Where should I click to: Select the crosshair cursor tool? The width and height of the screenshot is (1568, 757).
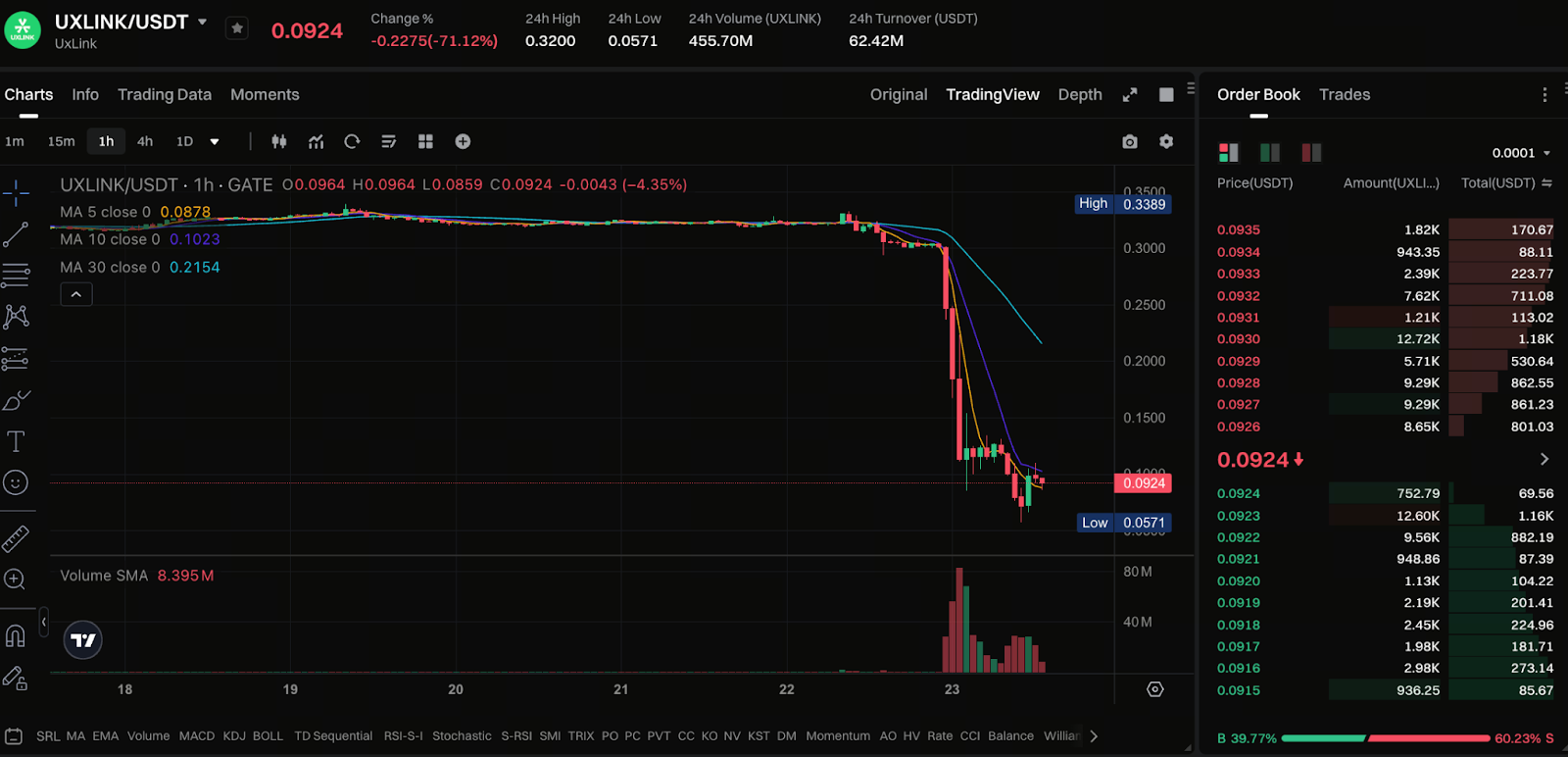click(16, 193)
